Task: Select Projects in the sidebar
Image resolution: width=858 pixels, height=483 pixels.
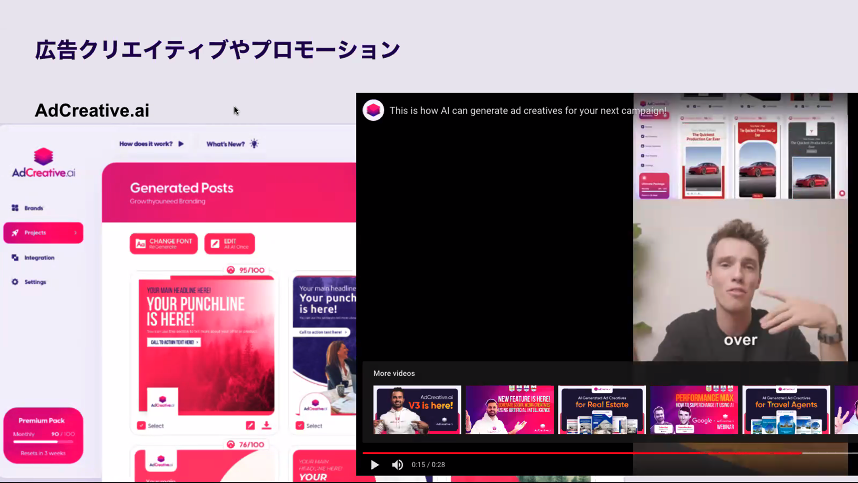Action: coord(43,232)
